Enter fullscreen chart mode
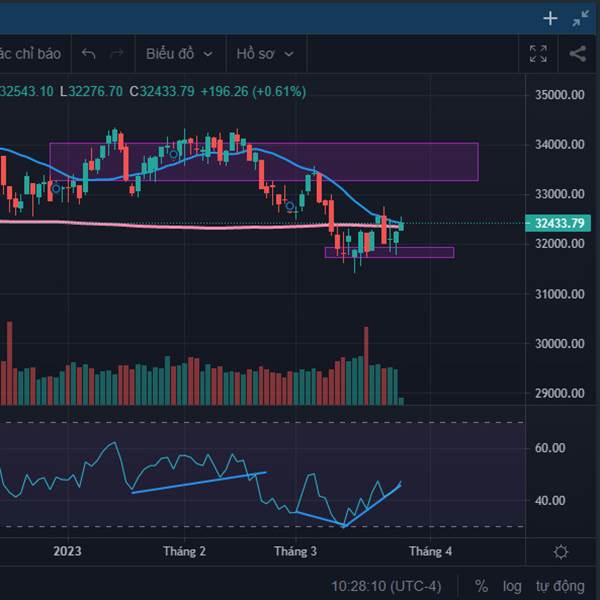Image resolution: width=600 pixels, height=600 pixels. tap(538, 54)
